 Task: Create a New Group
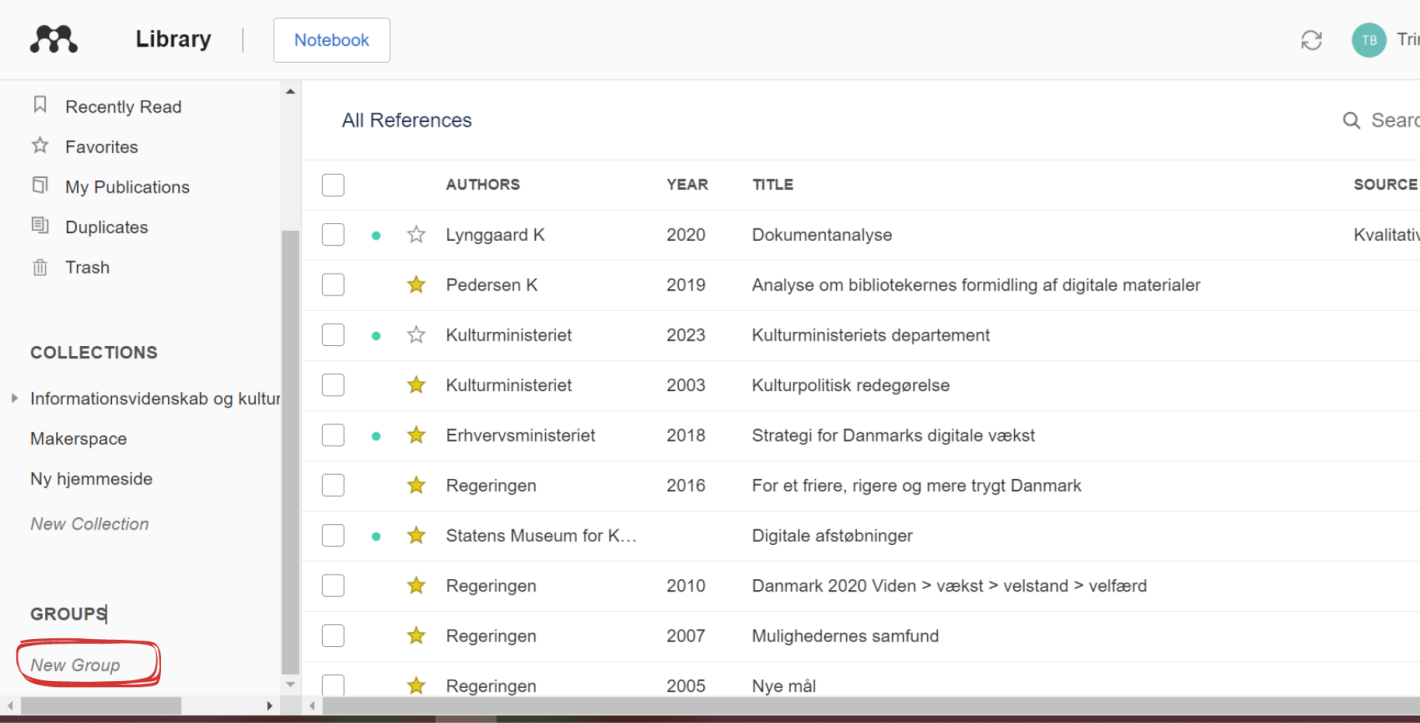tap(75, 665)
